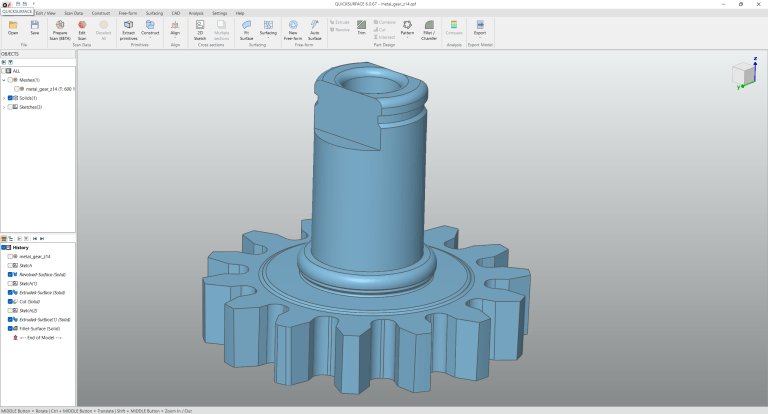Open the Export dropdown arrow
This screenshot has height=414, width=768.
point(480,38)
